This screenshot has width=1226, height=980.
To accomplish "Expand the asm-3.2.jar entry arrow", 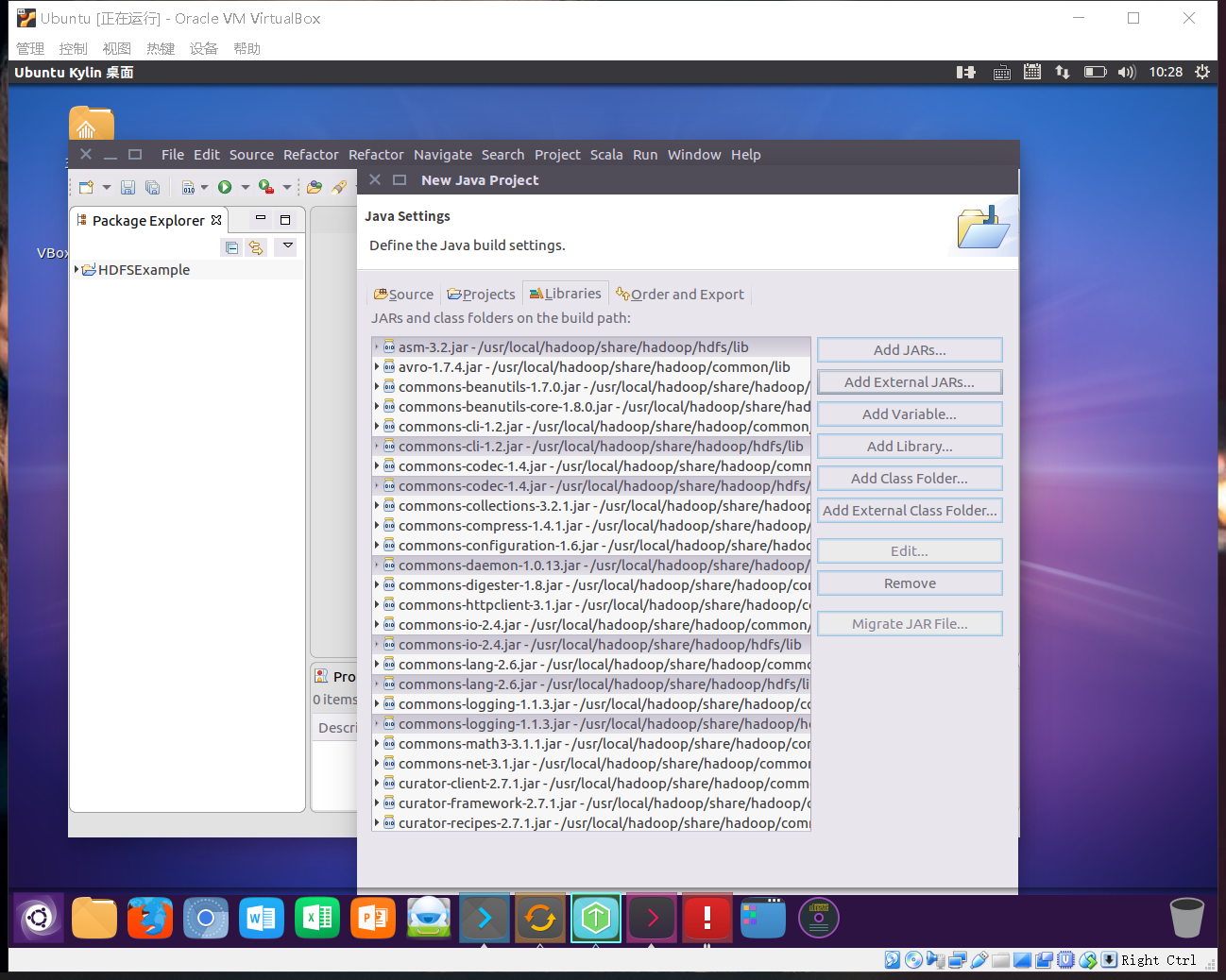I will [377, 347].
